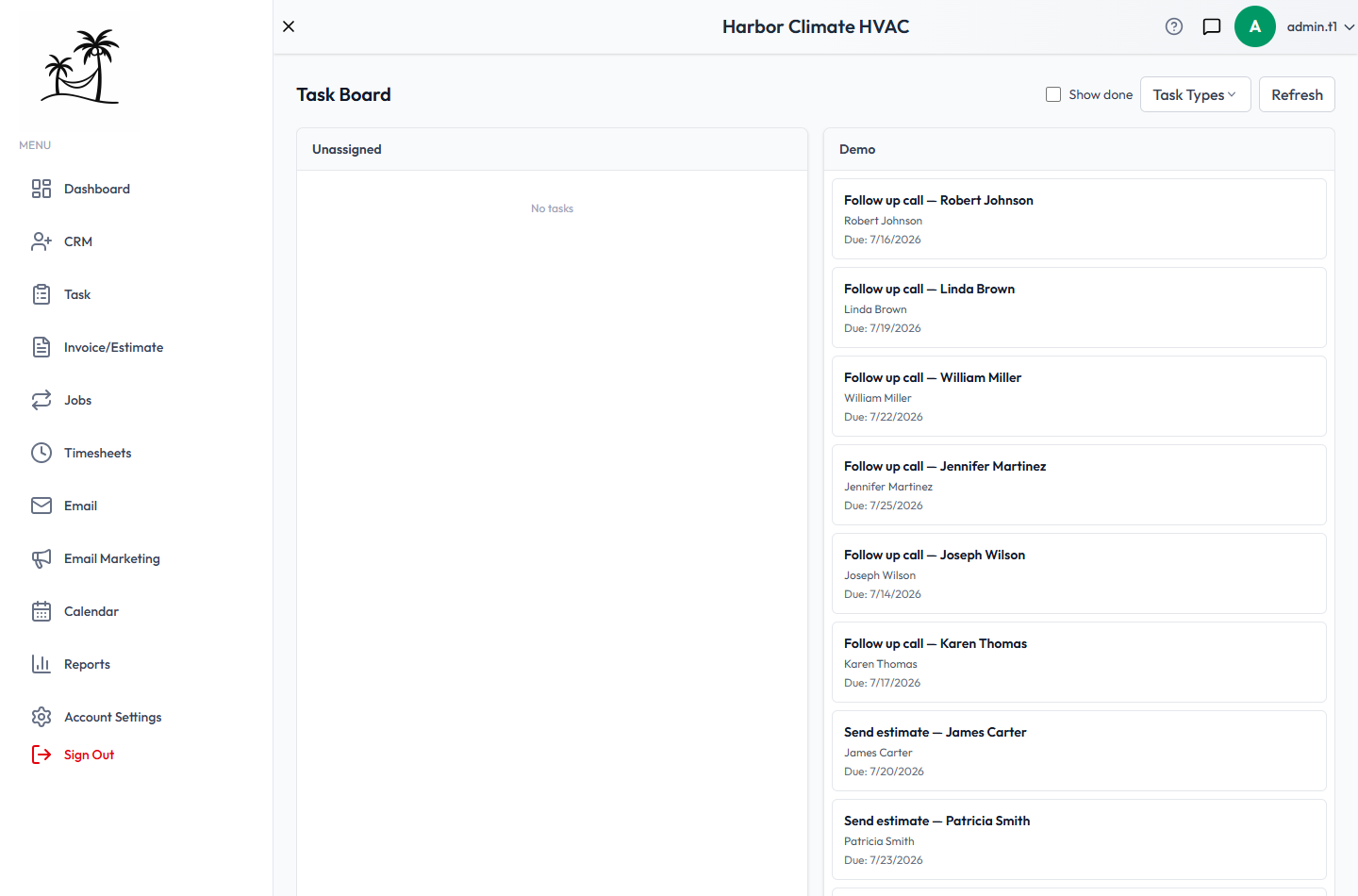The width and height of the screenshot is (1358, 896).
Task: Open Calendar menu label
Action: (91, 611)
